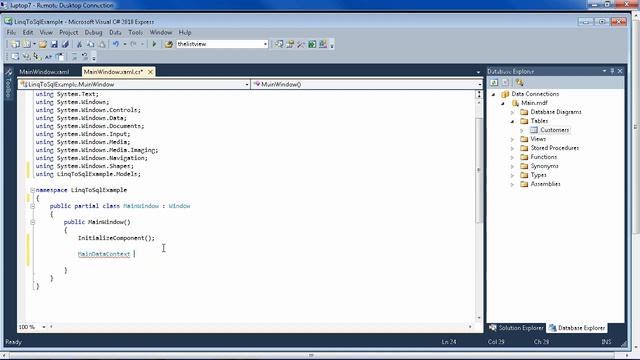The image size is (640, 360).
Task: Select the Customers table
Action: click(554, 130)
